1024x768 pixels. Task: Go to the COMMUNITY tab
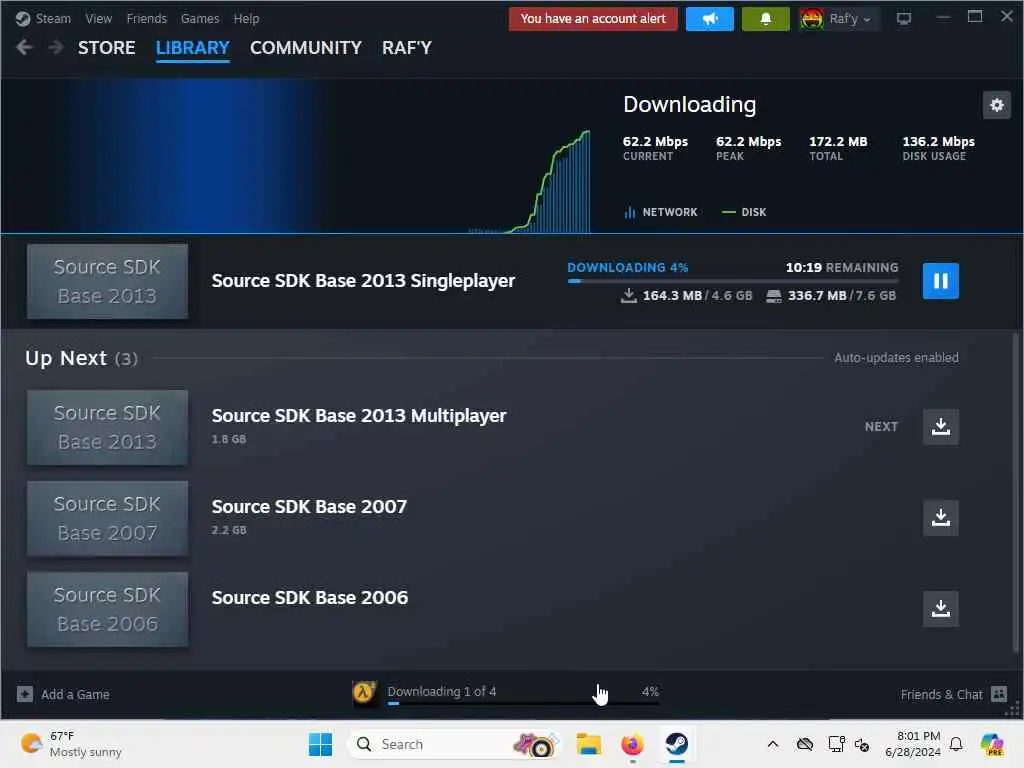306,48
